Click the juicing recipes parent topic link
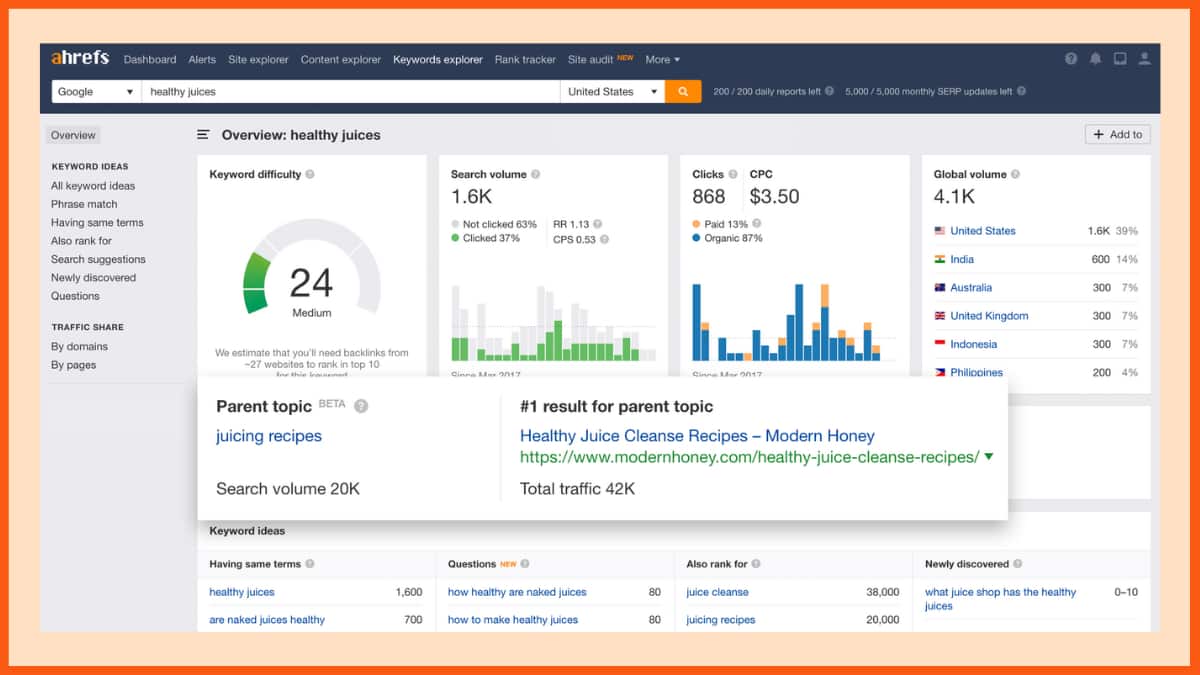This screenshot has height=675, width=1200. click(269, 436)
